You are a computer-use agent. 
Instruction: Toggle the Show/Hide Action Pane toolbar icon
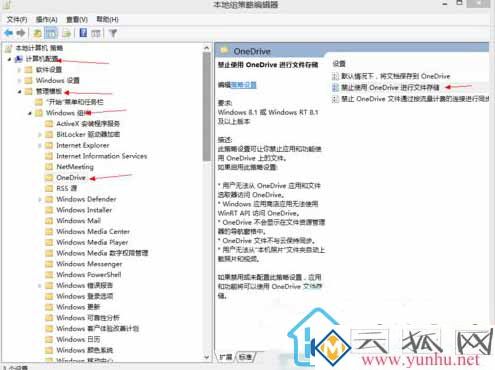(x=96, y=33)
